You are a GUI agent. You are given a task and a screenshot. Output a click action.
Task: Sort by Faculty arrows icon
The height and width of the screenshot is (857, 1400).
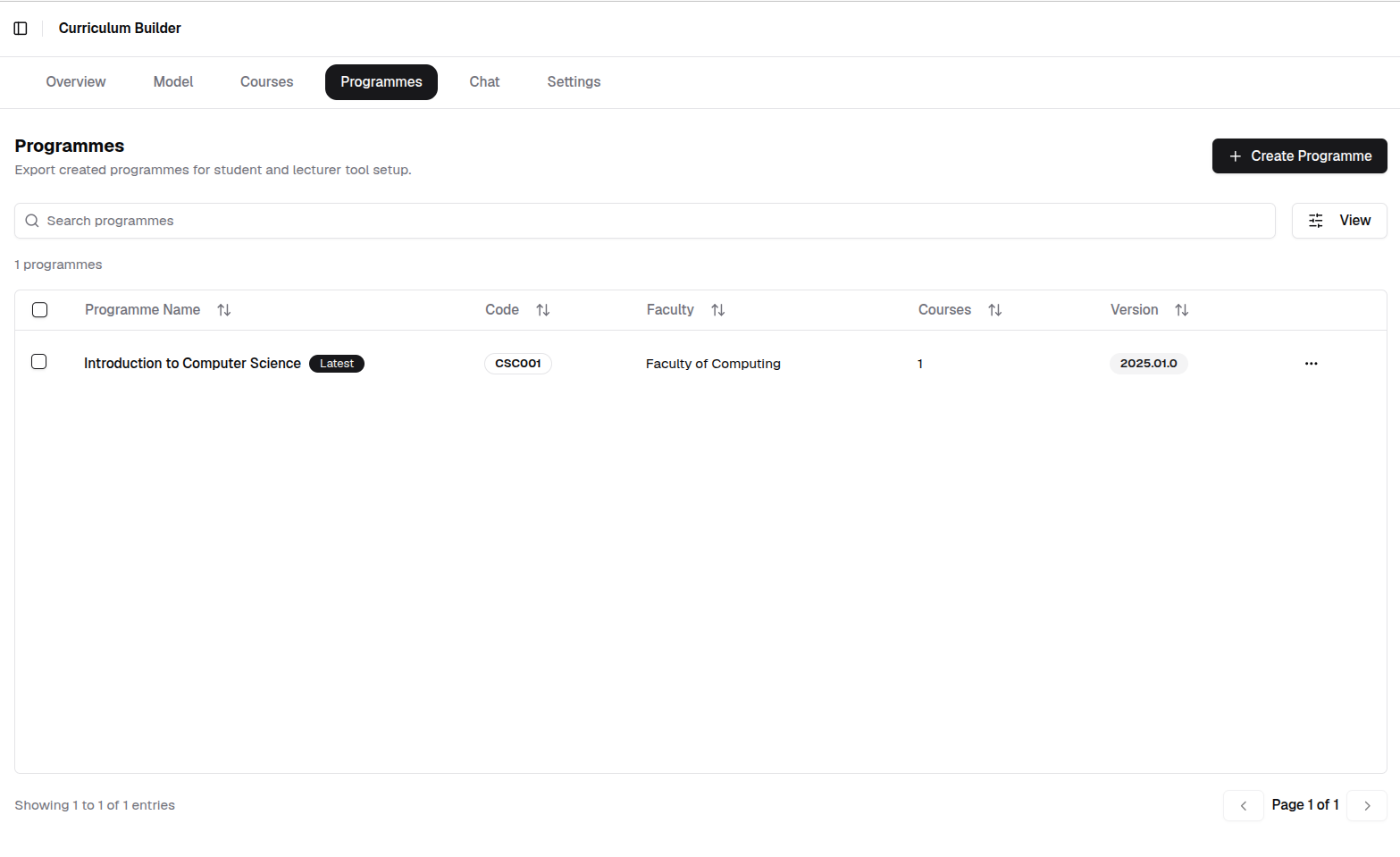[718, 310]
